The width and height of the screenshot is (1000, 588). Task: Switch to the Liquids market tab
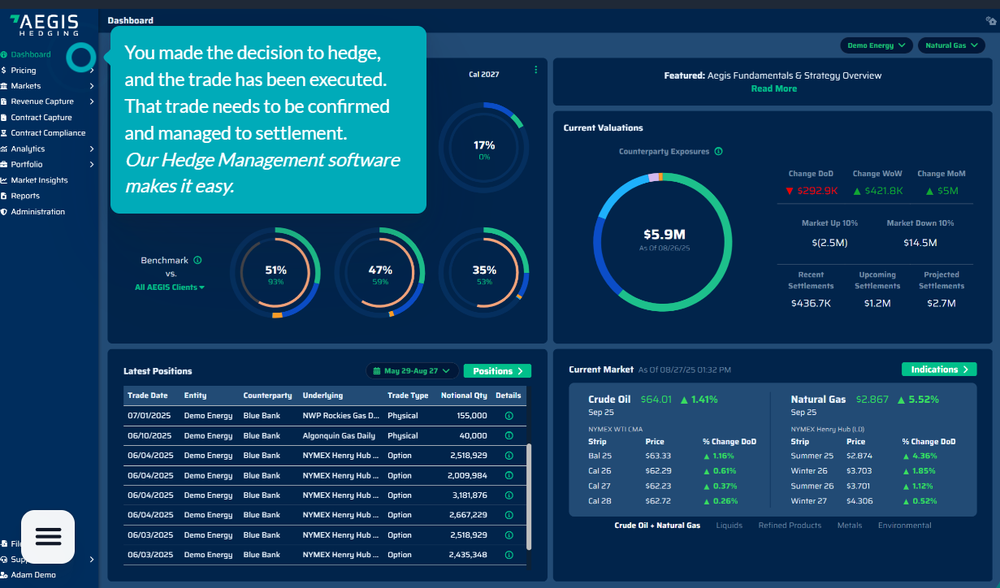click(x=731, y=525)
